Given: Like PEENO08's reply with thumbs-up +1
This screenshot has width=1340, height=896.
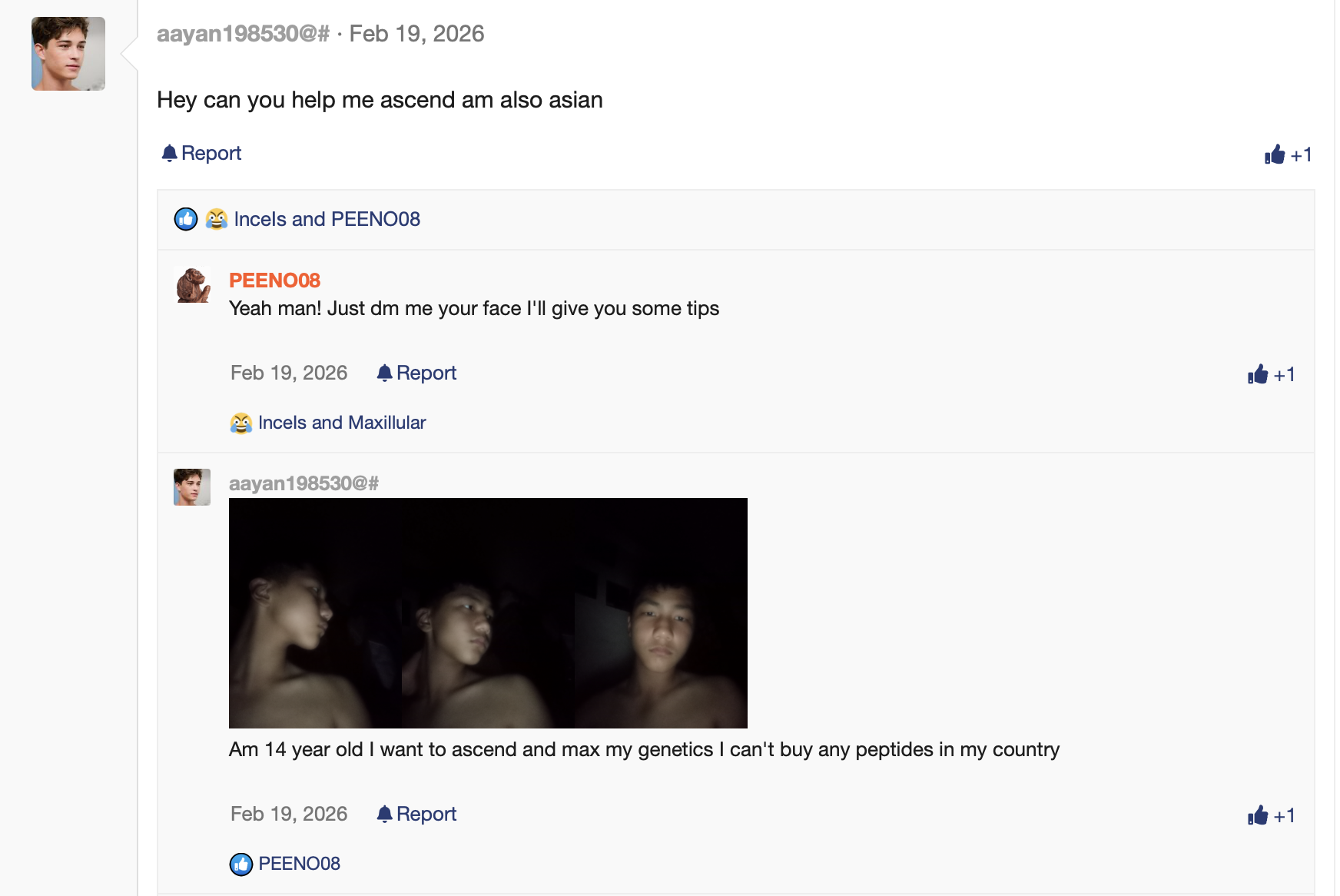Looking at the screenshot, I should coord(1271,374).
